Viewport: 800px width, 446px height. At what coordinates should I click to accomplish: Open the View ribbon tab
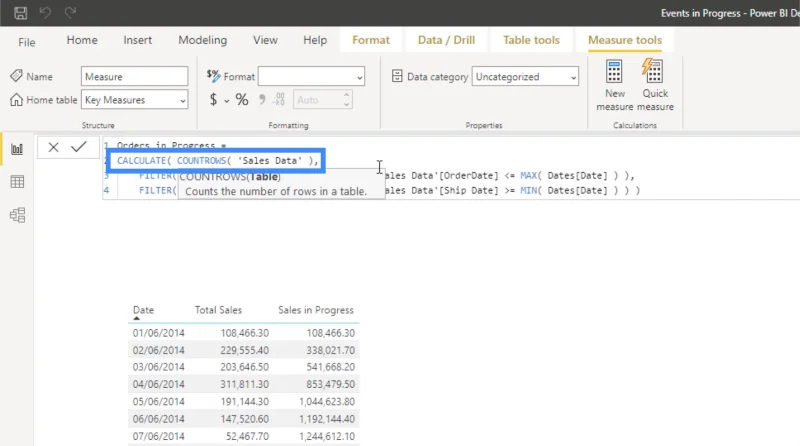(x=265, y=40)
